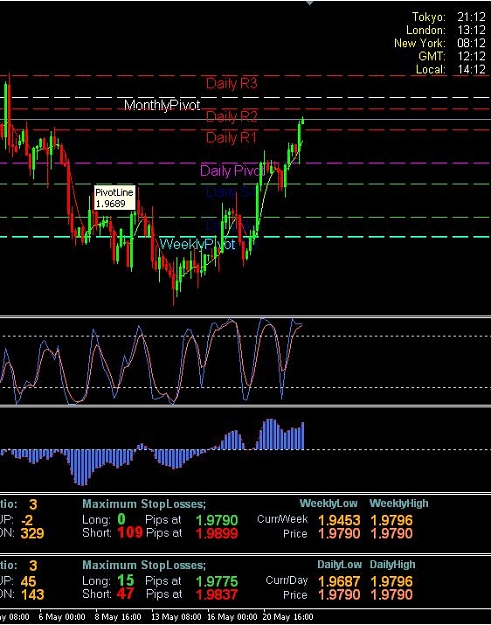This screenshot has width=491, height=625.
Task: Click the DailyHigh column header
Action: tap(393, 565)
